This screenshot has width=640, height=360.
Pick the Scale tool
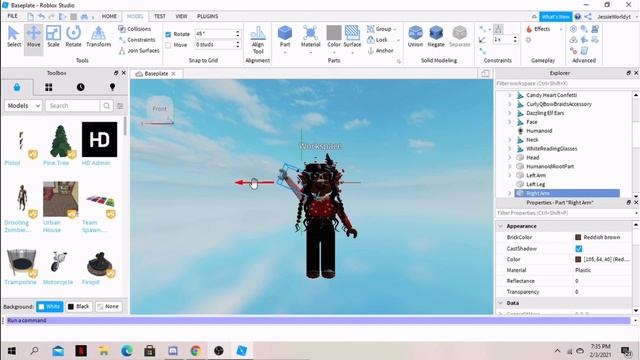pyautogui.click(x=53, y=36)
